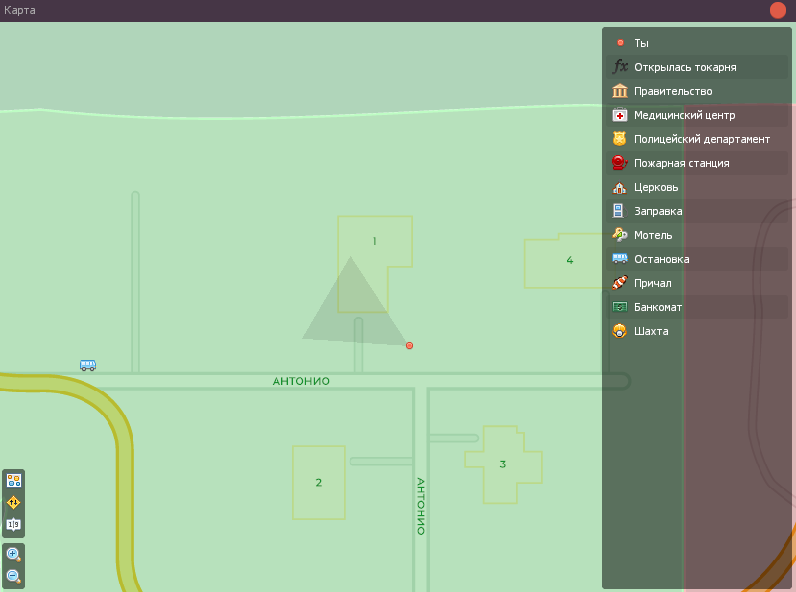Click the bus stop marker on map
796x592 pixels.
pyautogui.click(x=88, y=365)
